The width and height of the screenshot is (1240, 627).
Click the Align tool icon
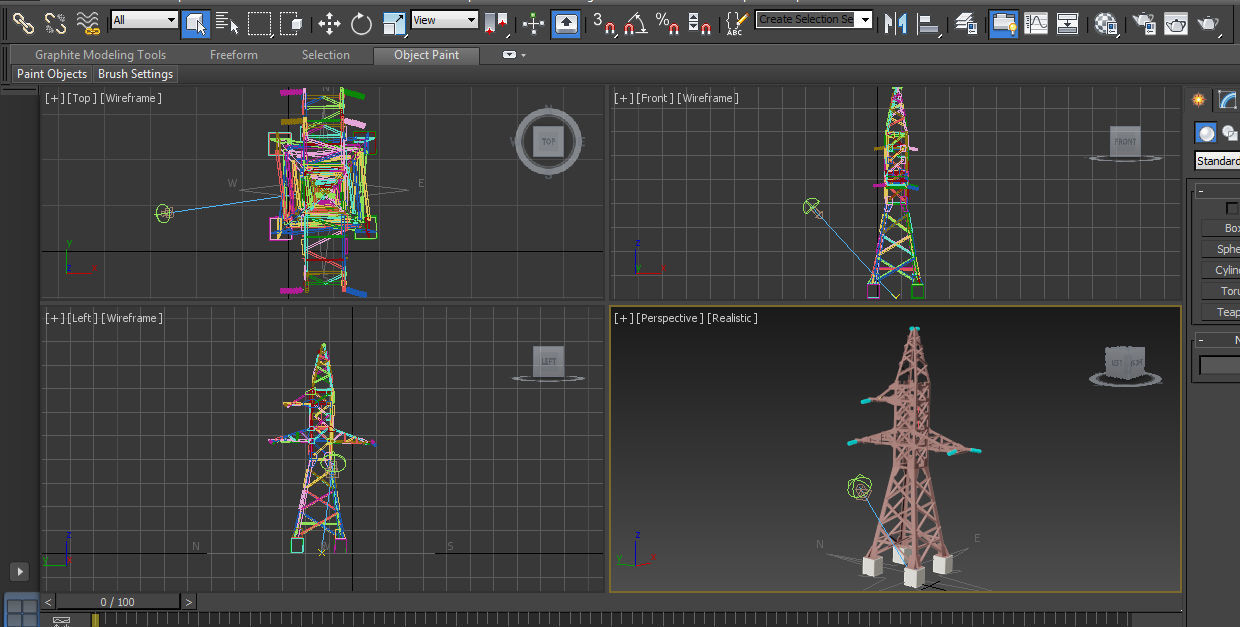pos(928,22)
